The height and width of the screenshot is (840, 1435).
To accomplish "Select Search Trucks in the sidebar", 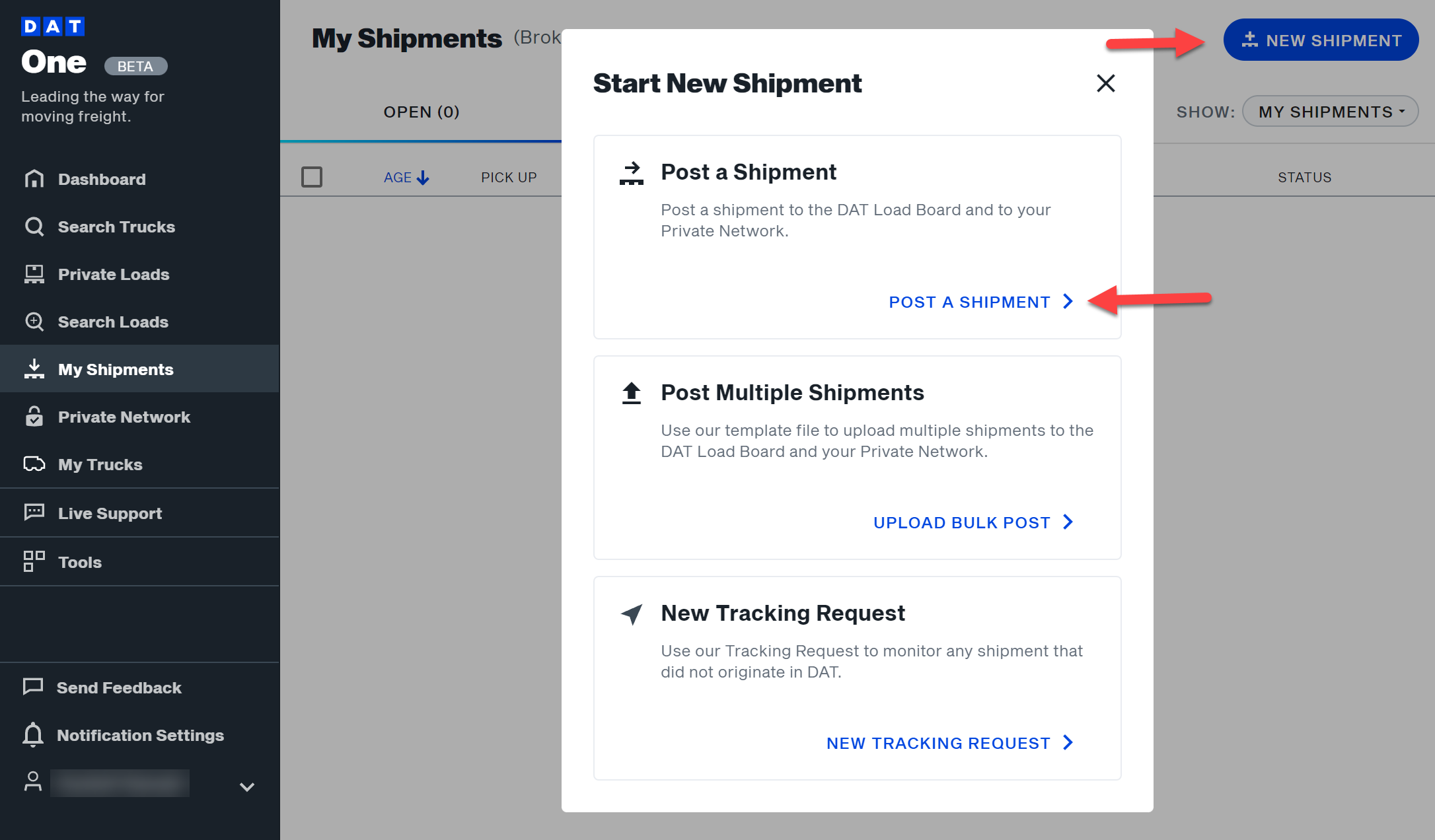I will point(116,227).
